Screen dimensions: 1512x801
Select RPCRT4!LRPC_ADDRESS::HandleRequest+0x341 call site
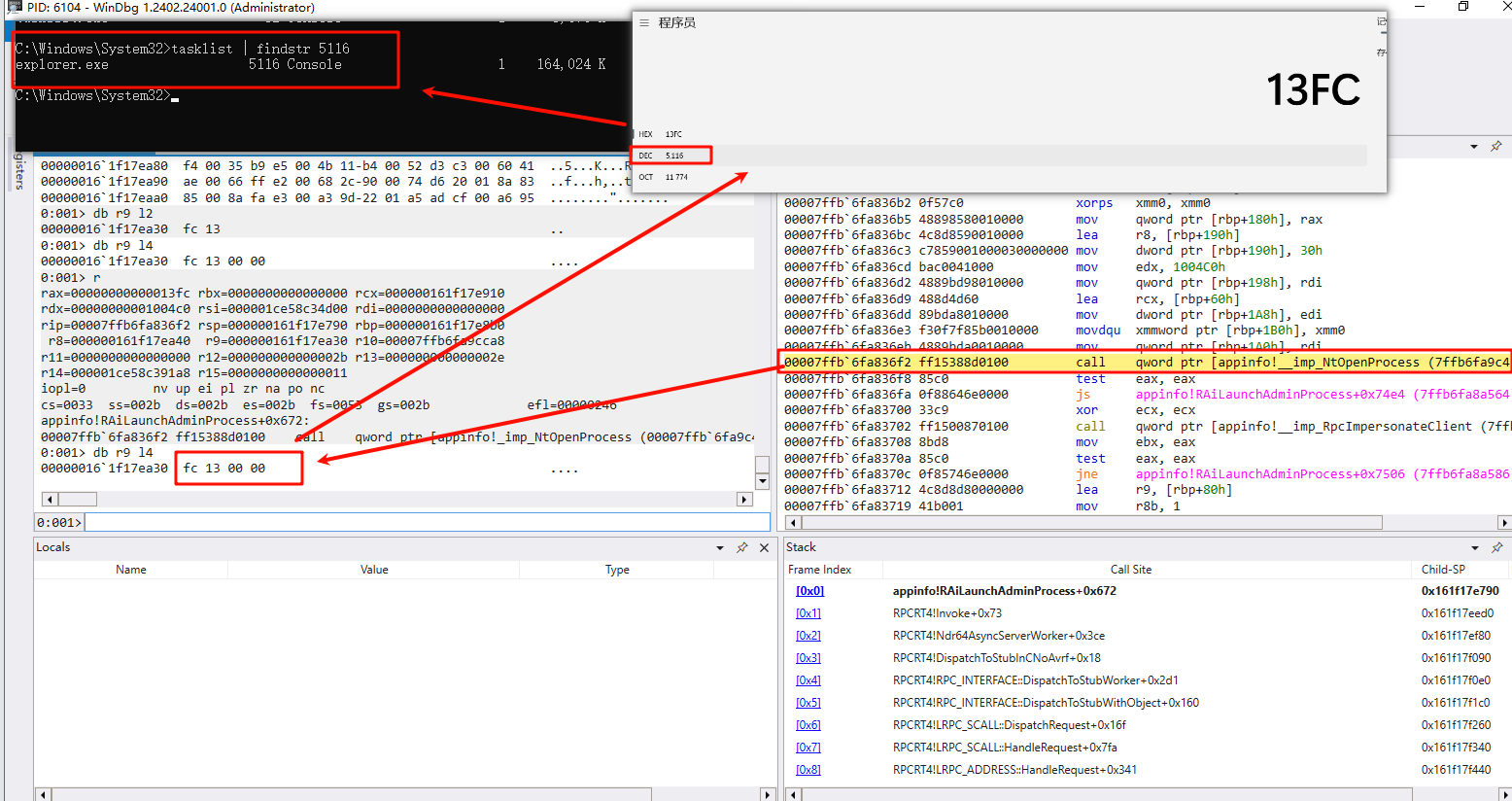1014,770
